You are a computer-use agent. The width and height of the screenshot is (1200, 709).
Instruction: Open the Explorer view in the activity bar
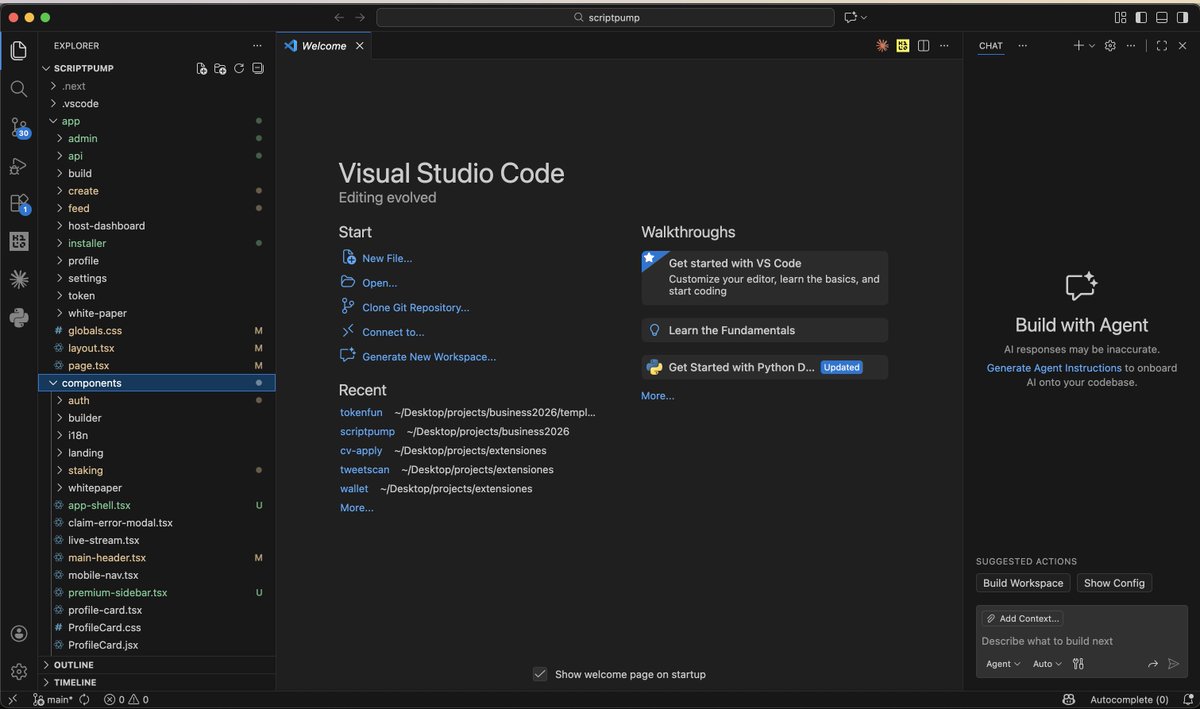click(18, 50)
